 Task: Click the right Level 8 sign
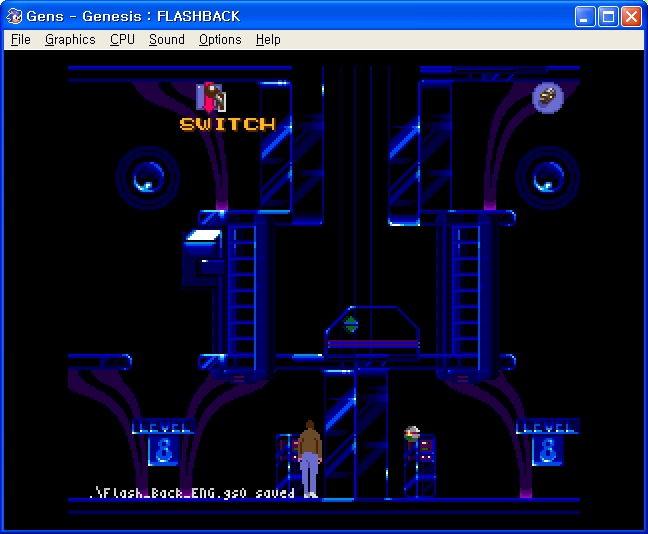coord(546,442)
